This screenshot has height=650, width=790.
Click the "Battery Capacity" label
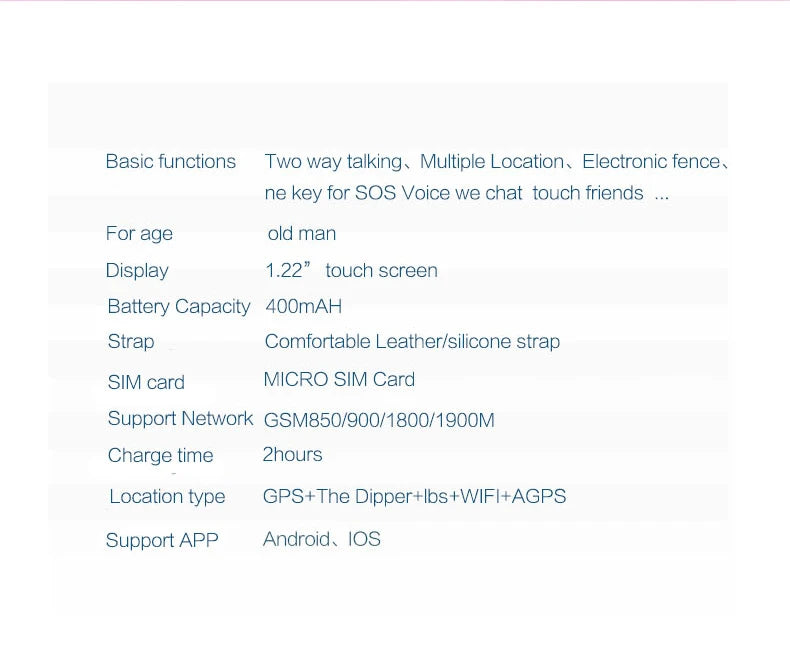[179, 307]
